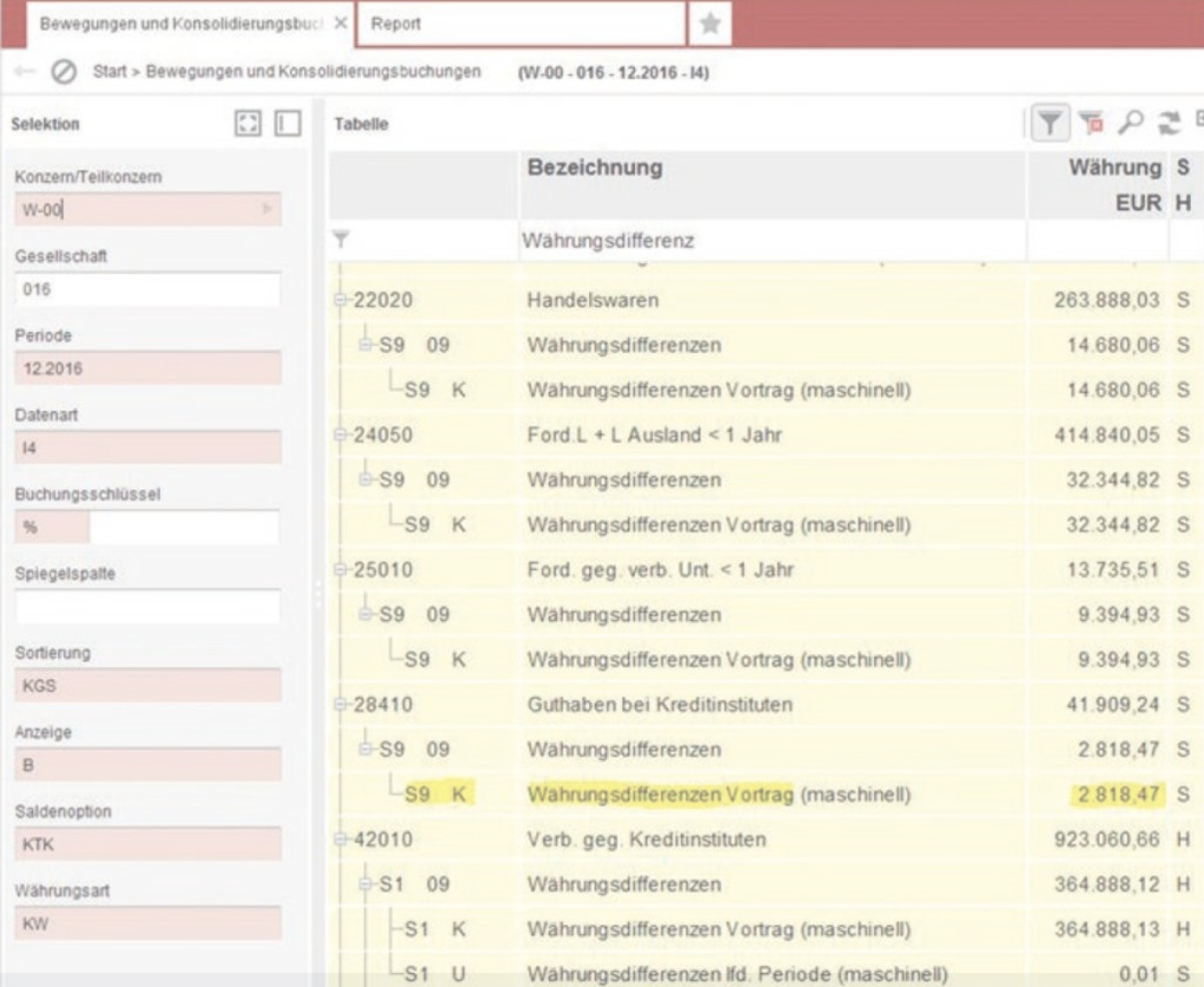This screenshot has height=987, width=1204.
Task: Collapse S9 09 node under 28410
Action: pos(367,749)
